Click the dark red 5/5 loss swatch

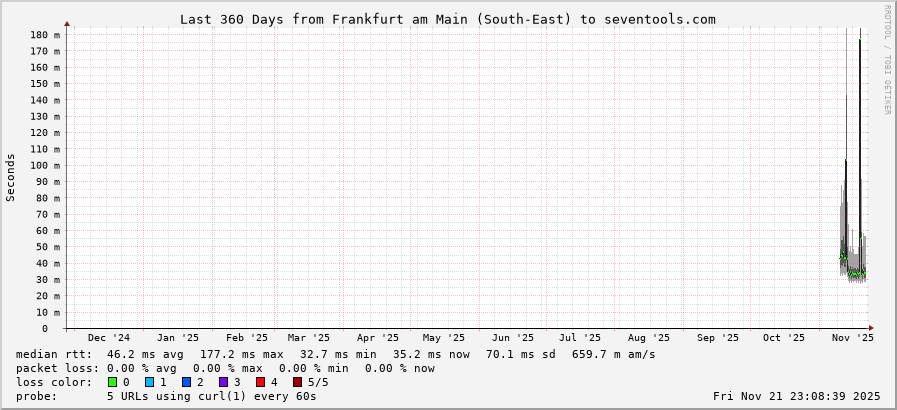297,382
